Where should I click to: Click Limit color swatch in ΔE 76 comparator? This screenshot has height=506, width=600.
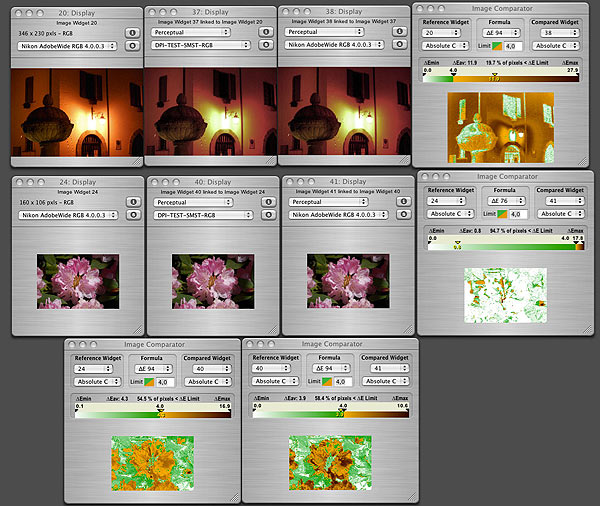click(x=502, y=214)
